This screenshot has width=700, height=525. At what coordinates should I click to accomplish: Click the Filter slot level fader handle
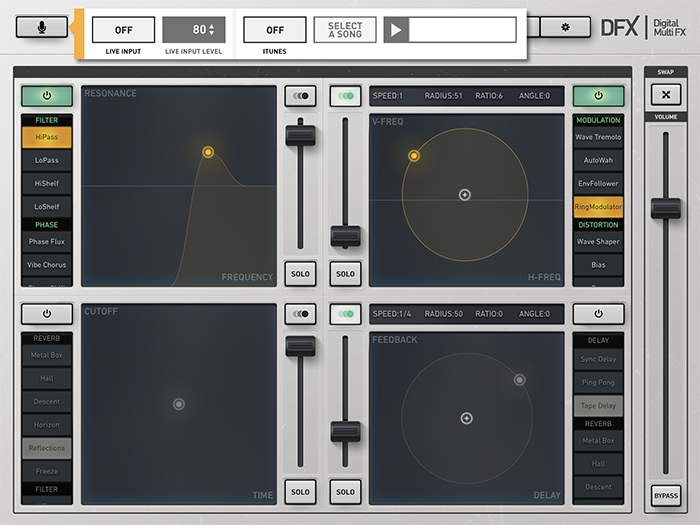pos(300,136)
